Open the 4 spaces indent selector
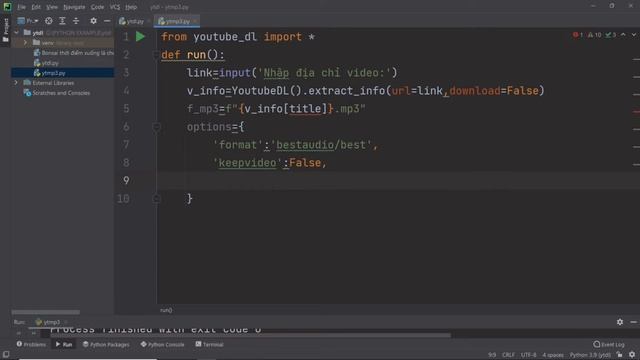The width and height of the screenshot is (640, 360). [553, 355]
